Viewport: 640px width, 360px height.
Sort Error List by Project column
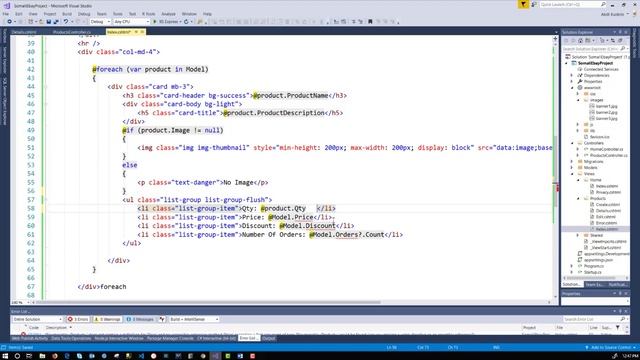pos(529,327)
